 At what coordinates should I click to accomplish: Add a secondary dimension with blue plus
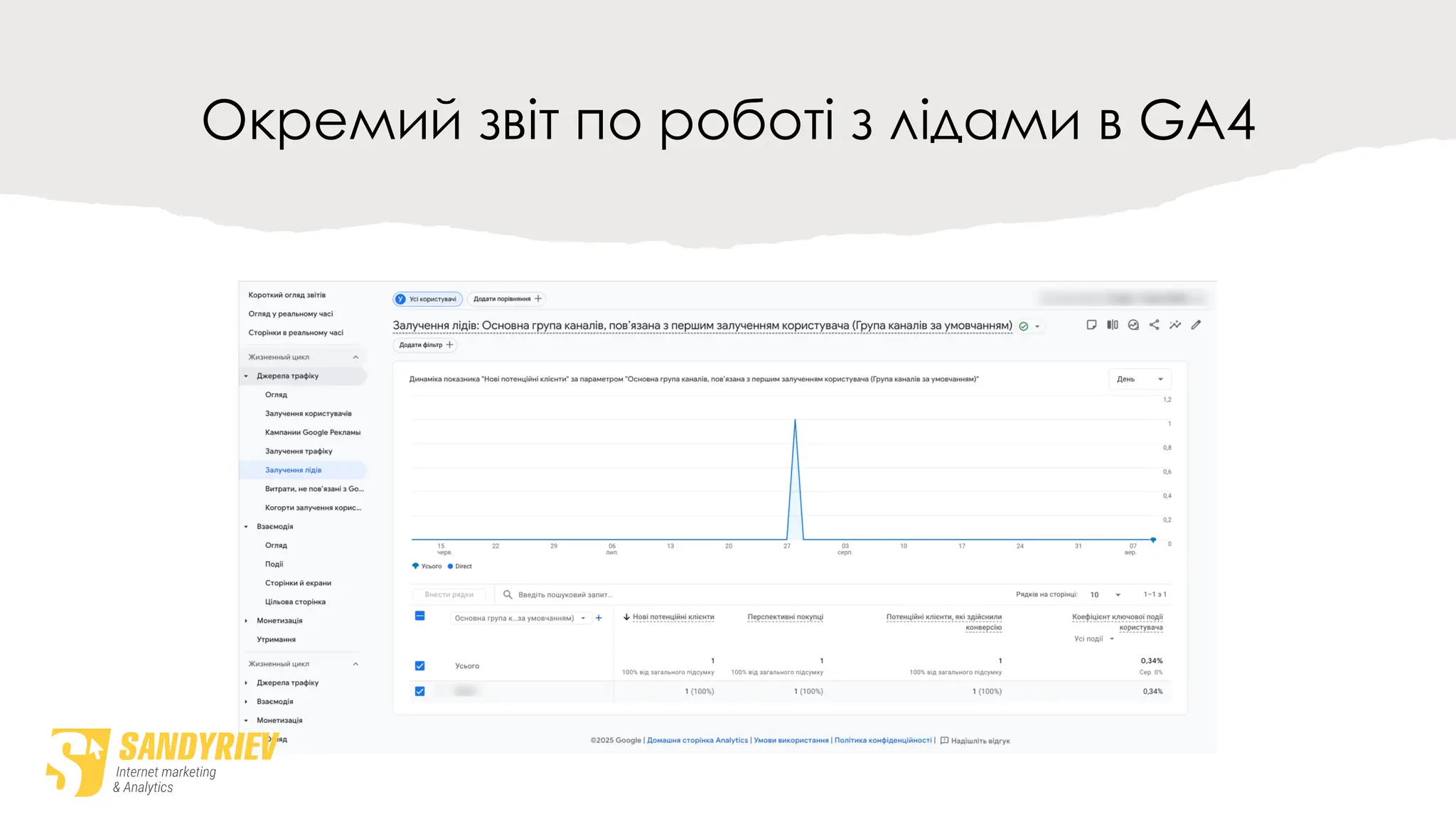coord(599,618)
